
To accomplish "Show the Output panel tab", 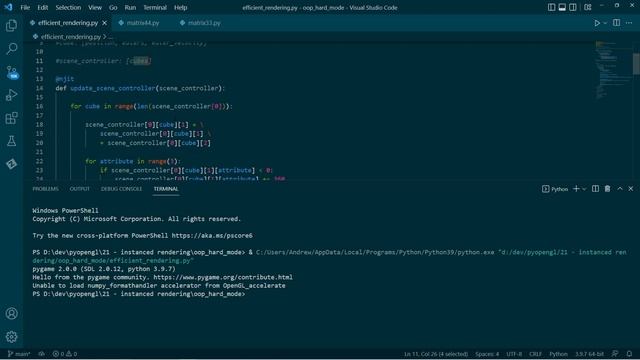I will click(80, 189).
